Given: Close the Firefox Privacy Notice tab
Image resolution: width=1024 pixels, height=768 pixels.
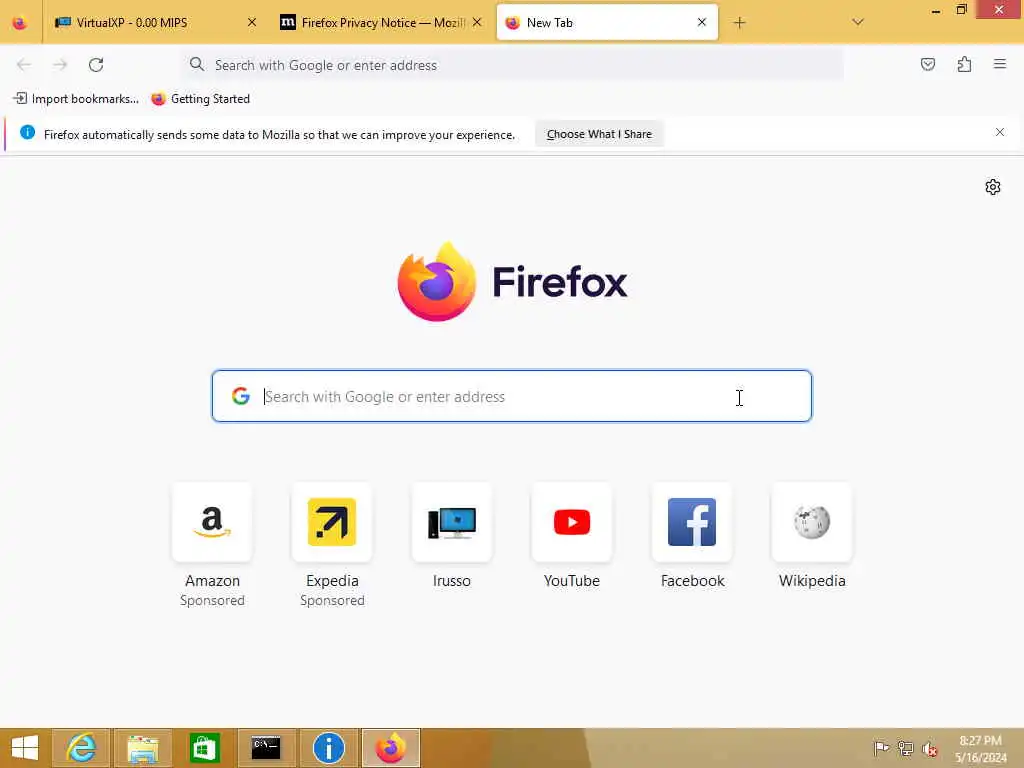Looking at the screenshot, I should click(477, 23).
